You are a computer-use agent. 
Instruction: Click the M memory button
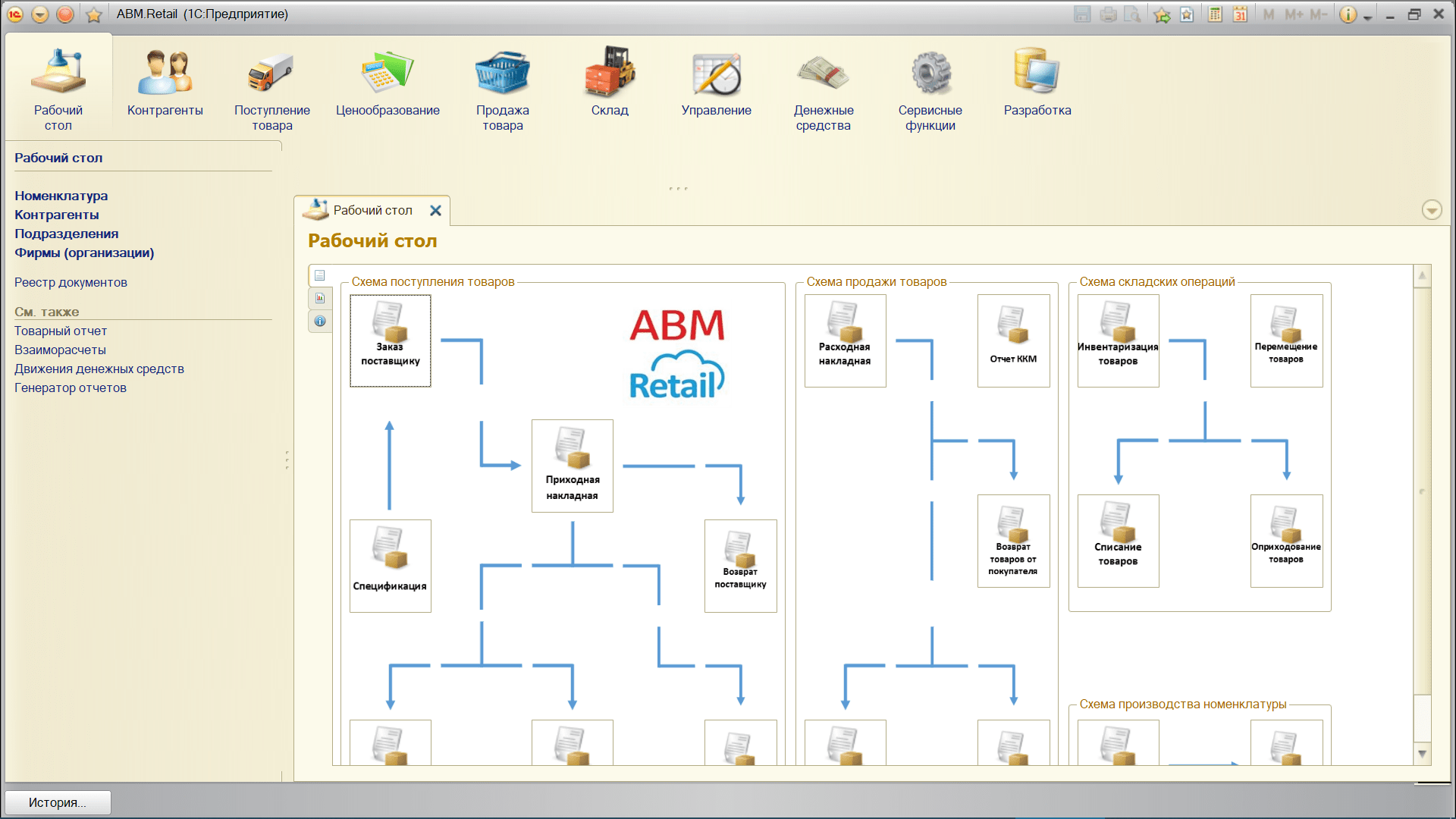(1269, 14)
